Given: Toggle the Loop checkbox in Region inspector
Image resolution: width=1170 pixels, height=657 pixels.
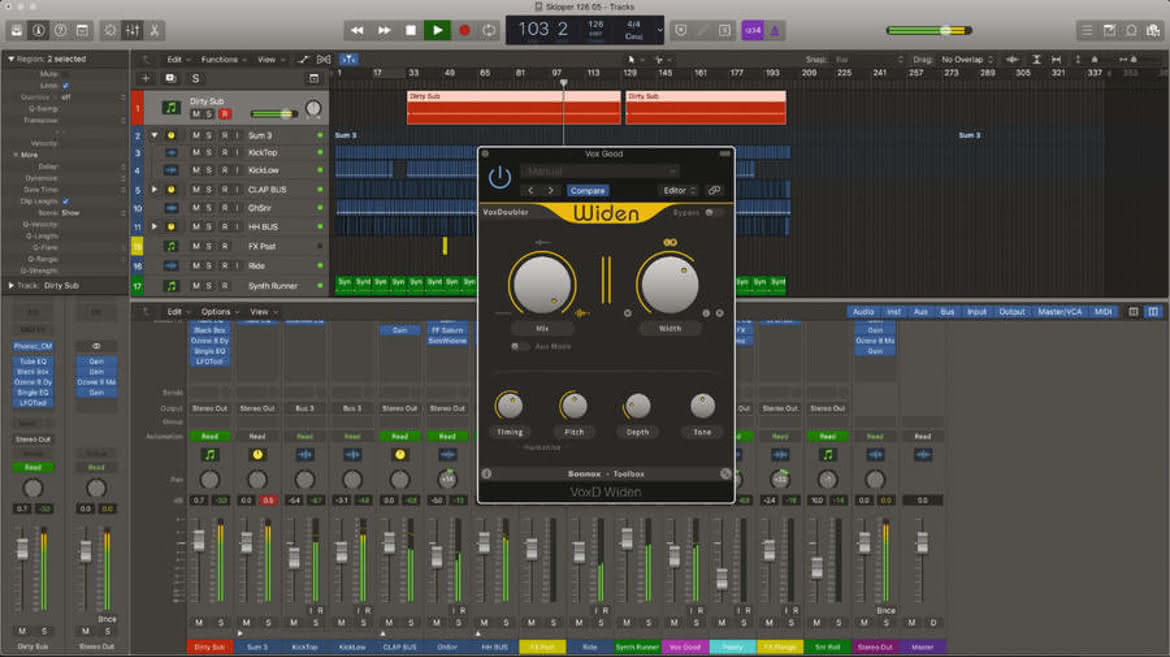Looking at the screenshot, I should coord(66,86).
